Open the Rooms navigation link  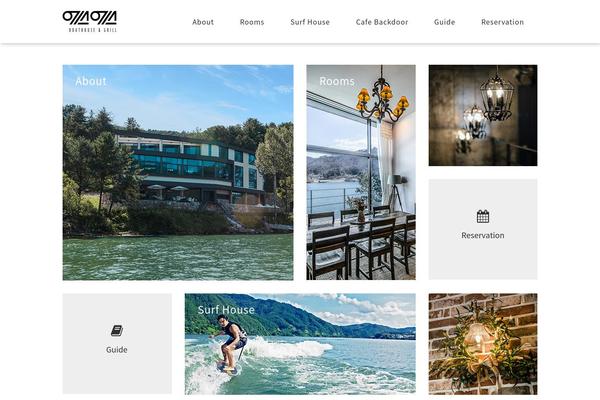252,22
